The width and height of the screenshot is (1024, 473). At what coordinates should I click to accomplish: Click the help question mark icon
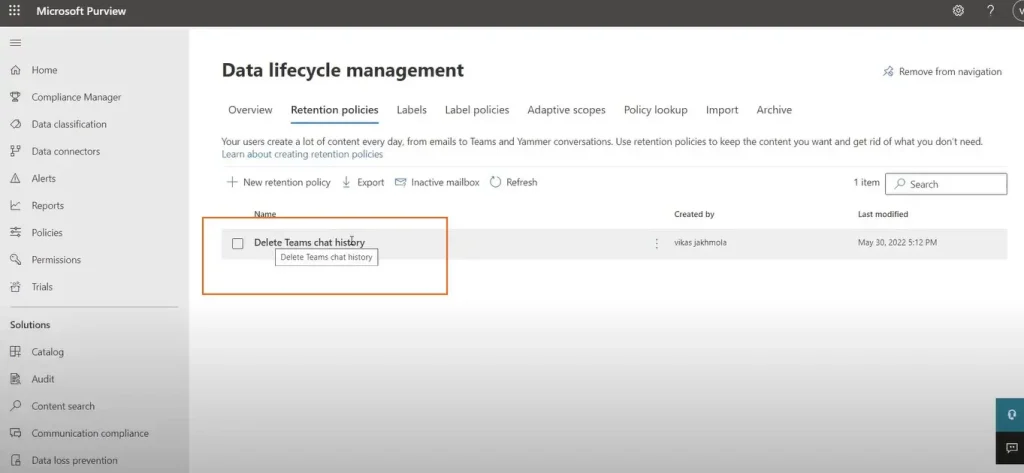click(990, 11)
